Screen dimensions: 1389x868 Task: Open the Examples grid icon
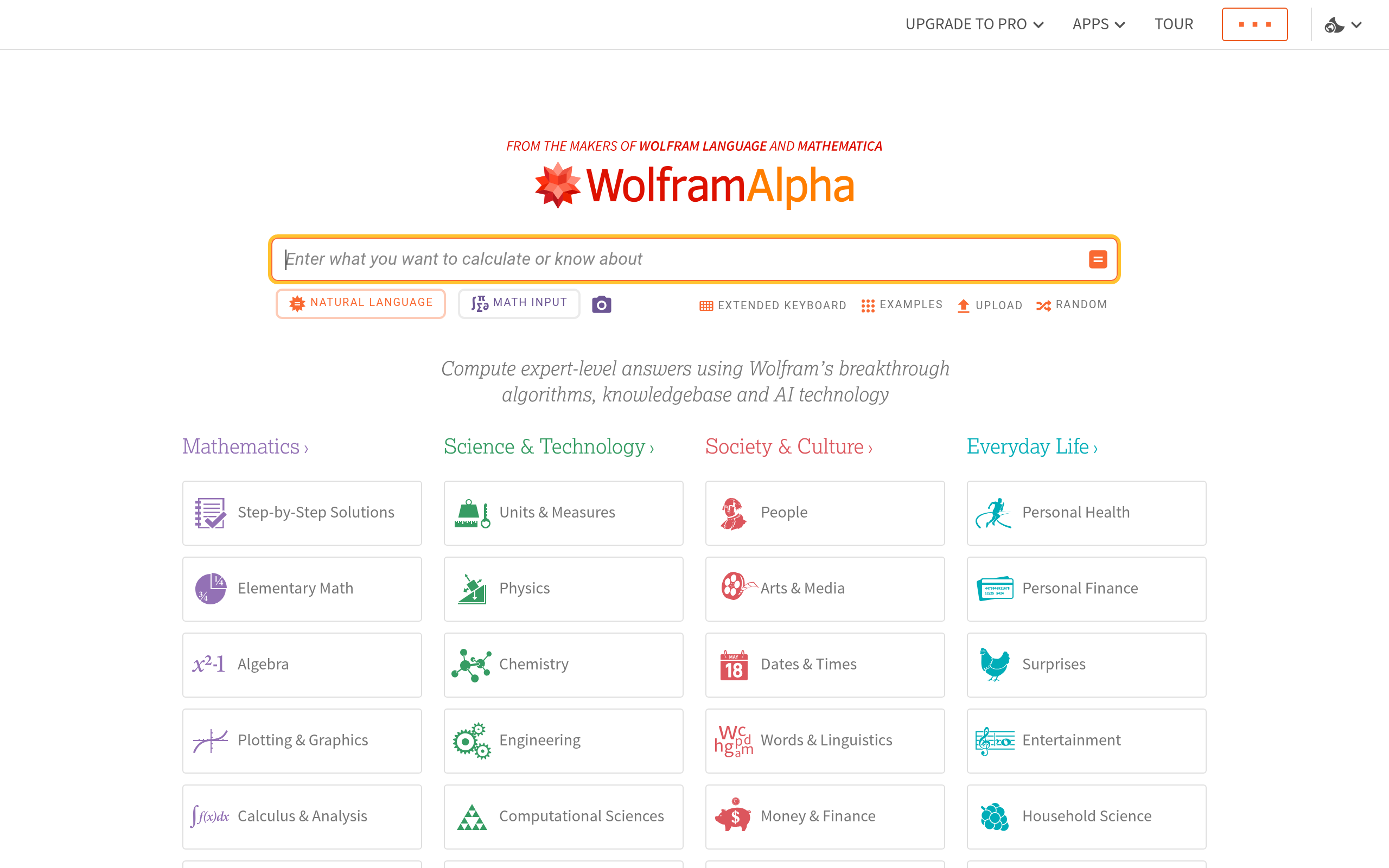pyautogui.click(x=868, y=305)
